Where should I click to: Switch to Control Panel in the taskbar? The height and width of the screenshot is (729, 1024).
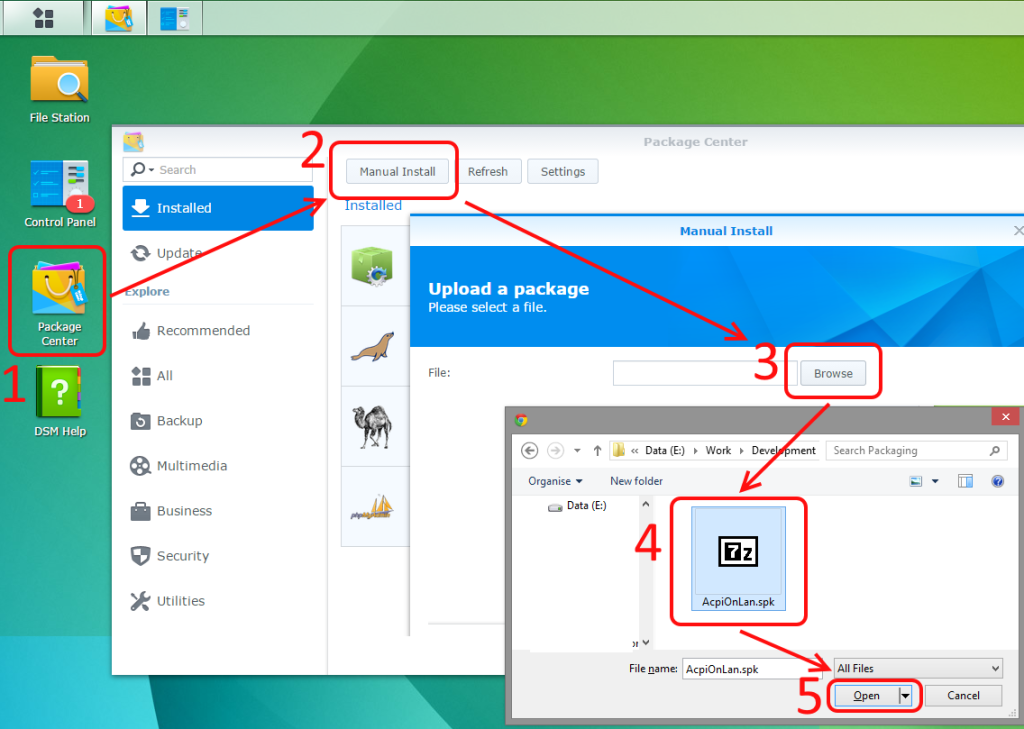(174, 18)
